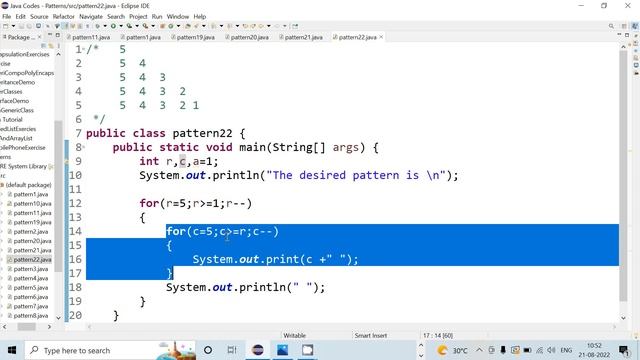Open the Photos app on the taskbar

pyautogui.click(x=282, y=350)
